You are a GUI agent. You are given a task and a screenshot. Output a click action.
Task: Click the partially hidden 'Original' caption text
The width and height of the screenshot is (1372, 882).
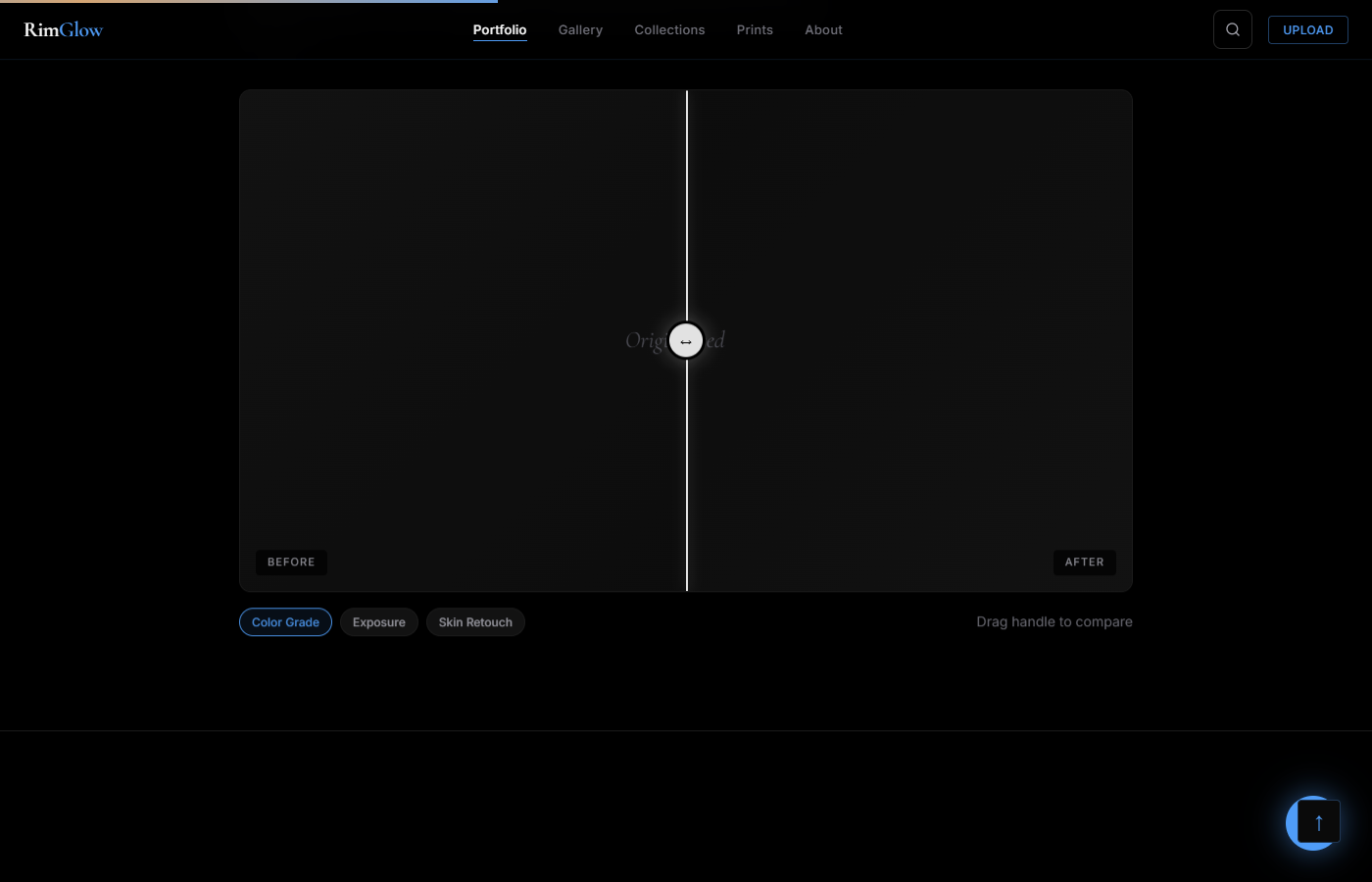click(644, 340)
